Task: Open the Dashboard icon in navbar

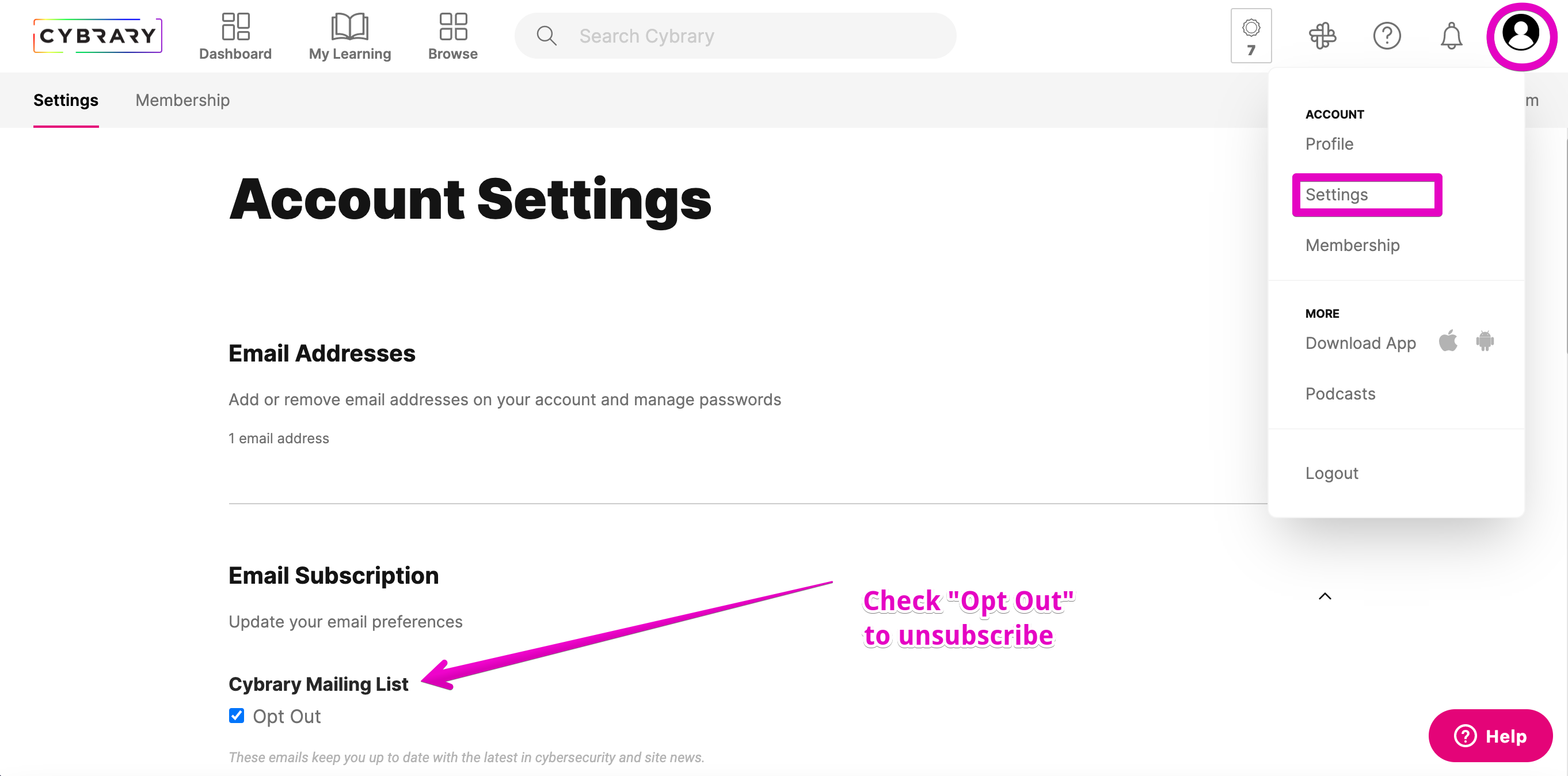Action: pos(235,27)
